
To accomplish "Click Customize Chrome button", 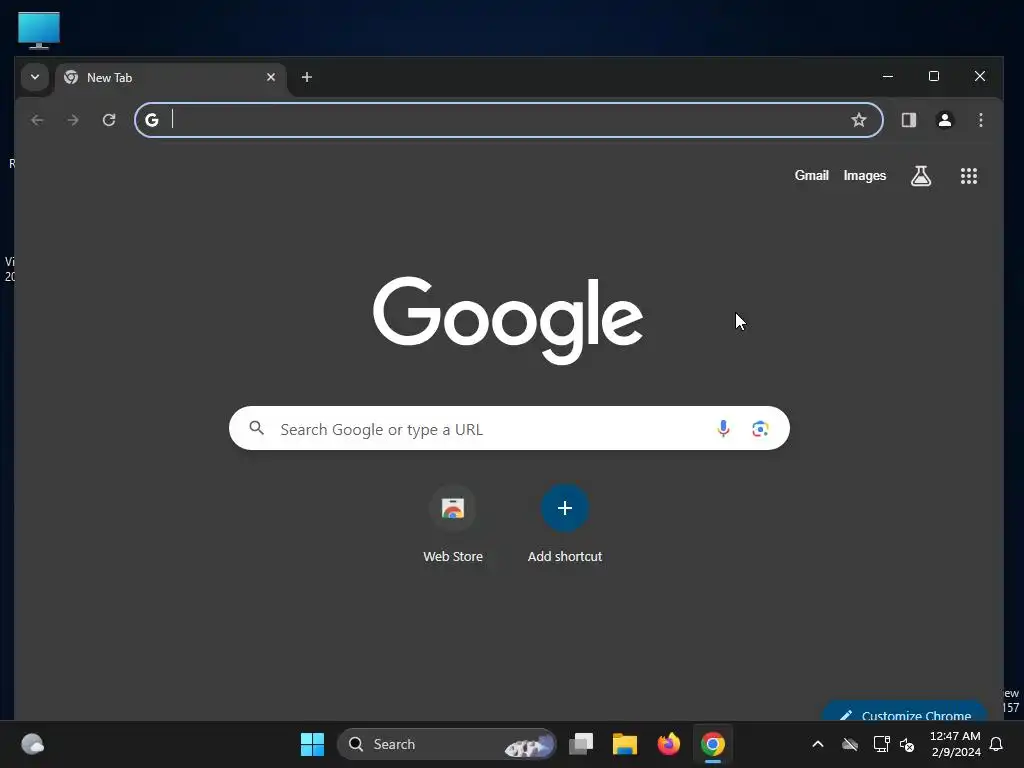I will tap(904, 712).
